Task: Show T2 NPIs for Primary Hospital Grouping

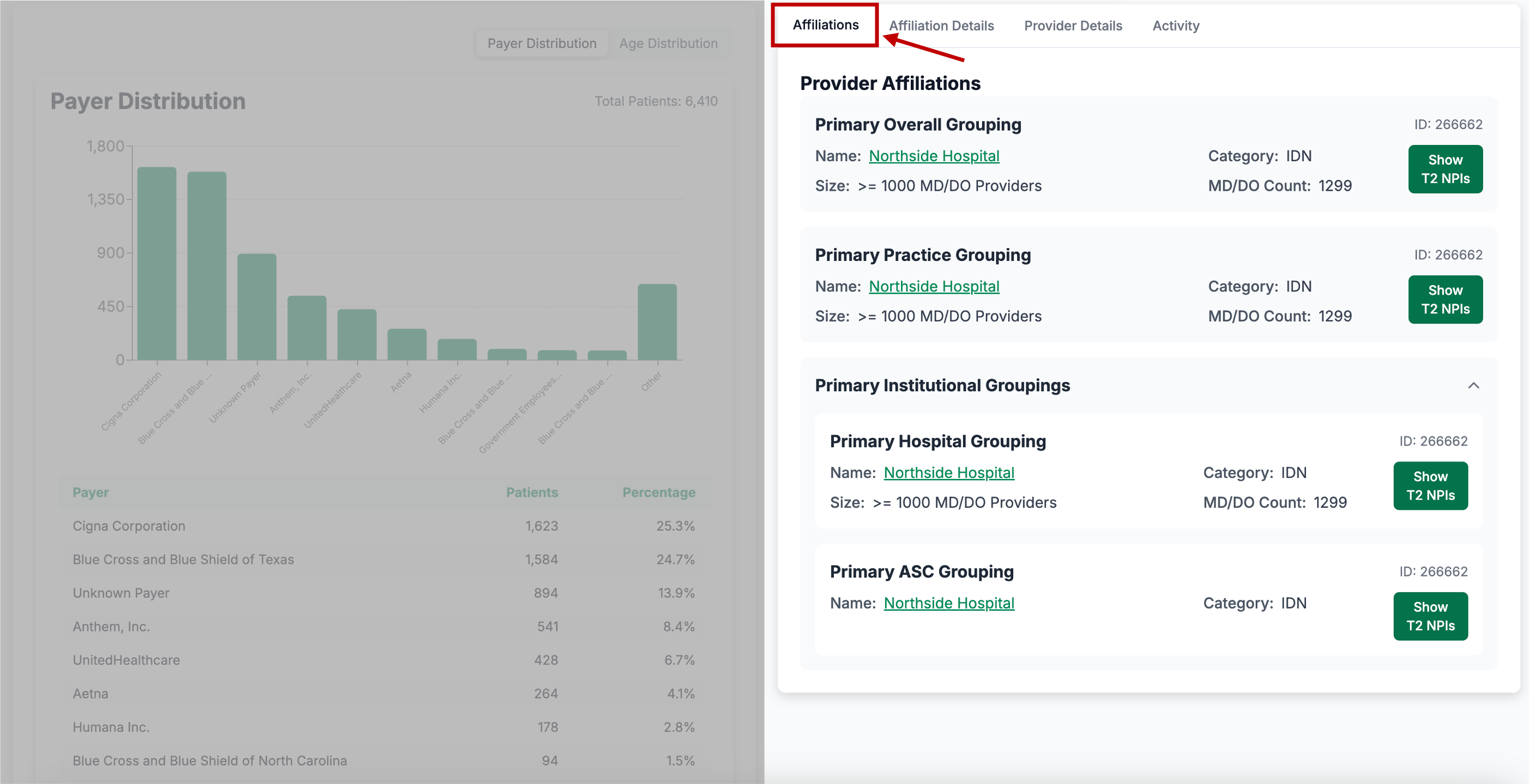Action: [1430, 486]
